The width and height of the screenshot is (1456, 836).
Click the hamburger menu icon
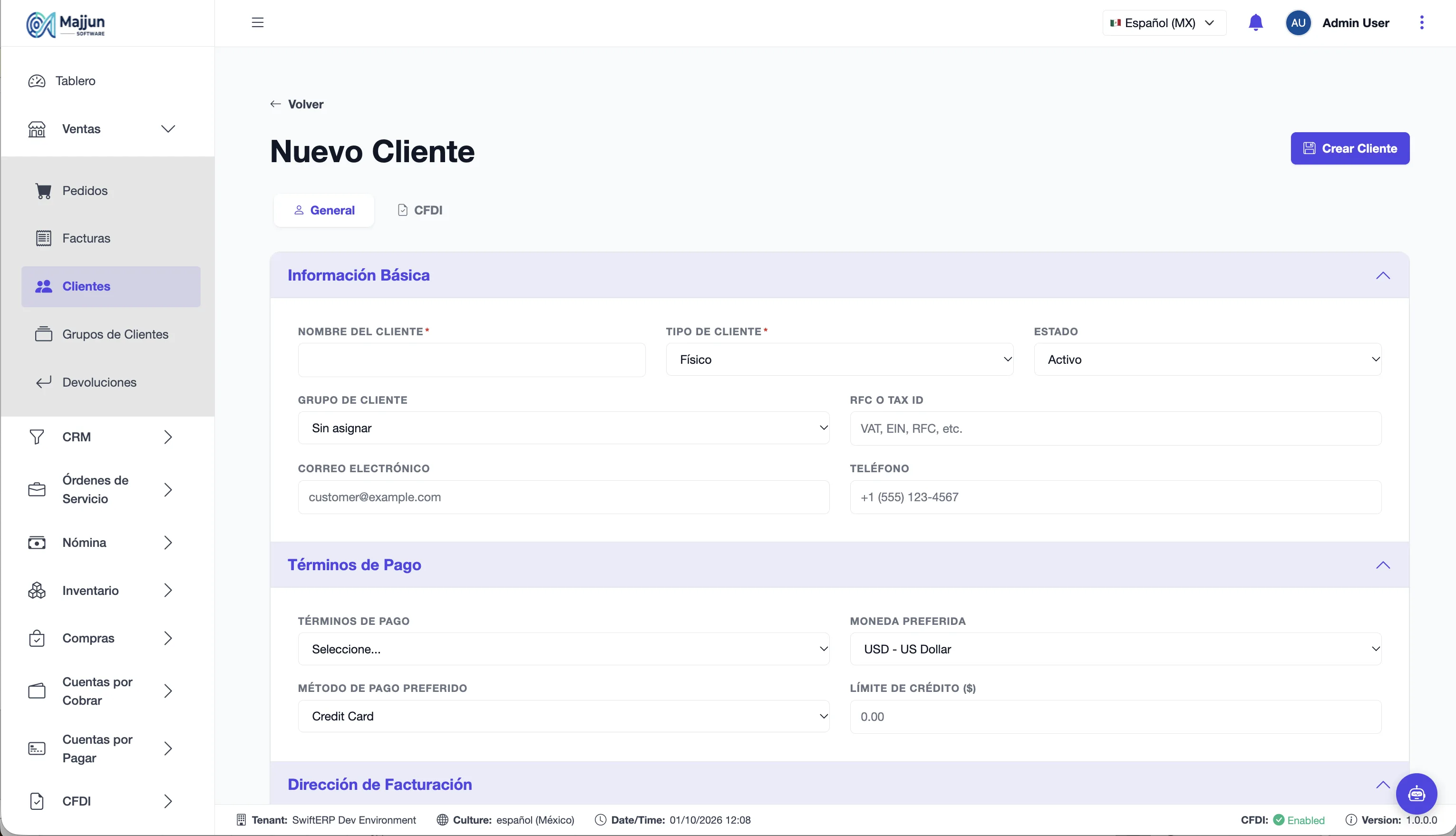pos(257,22)
